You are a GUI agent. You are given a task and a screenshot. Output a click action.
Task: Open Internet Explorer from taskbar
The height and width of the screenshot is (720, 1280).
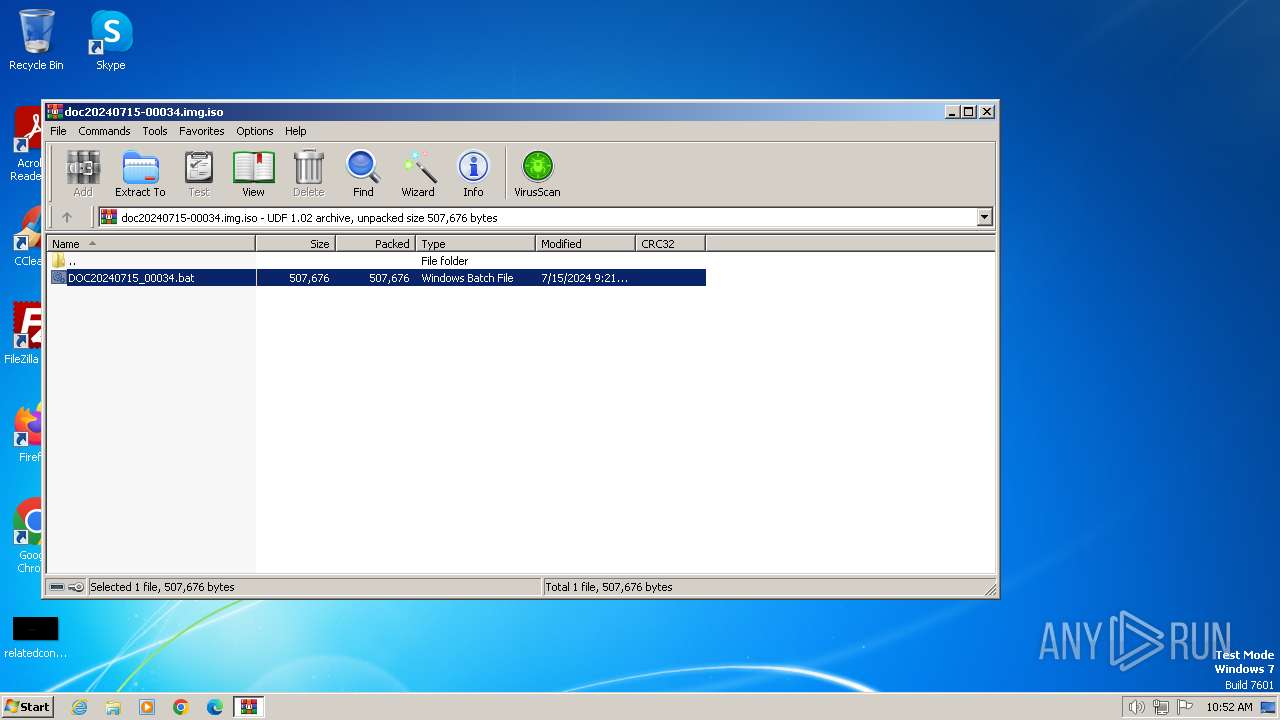point(79,707)
